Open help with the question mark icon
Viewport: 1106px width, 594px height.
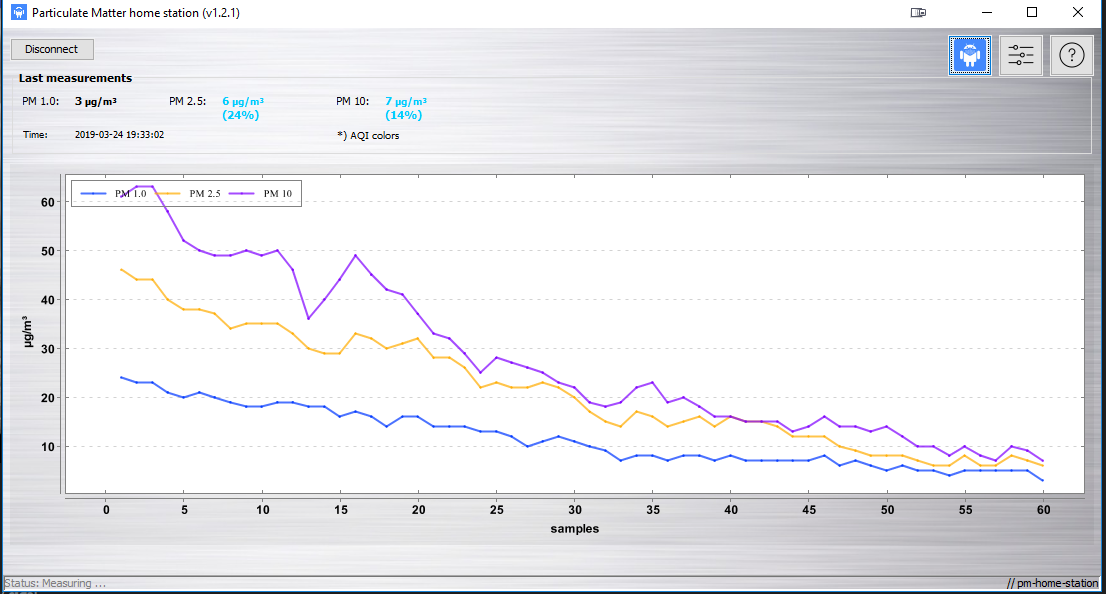pos(1071,56)
